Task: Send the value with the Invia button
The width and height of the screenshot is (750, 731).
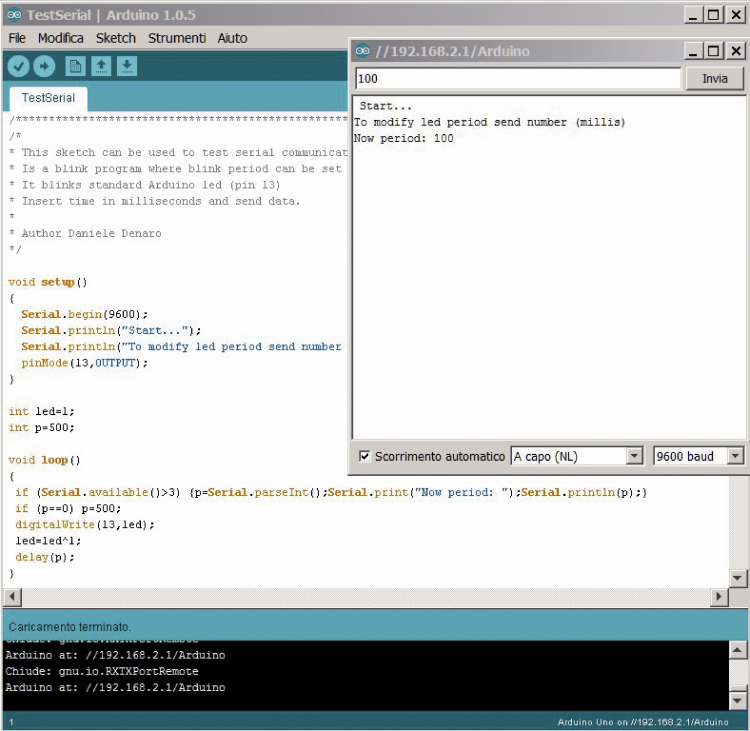Action: 715,78
